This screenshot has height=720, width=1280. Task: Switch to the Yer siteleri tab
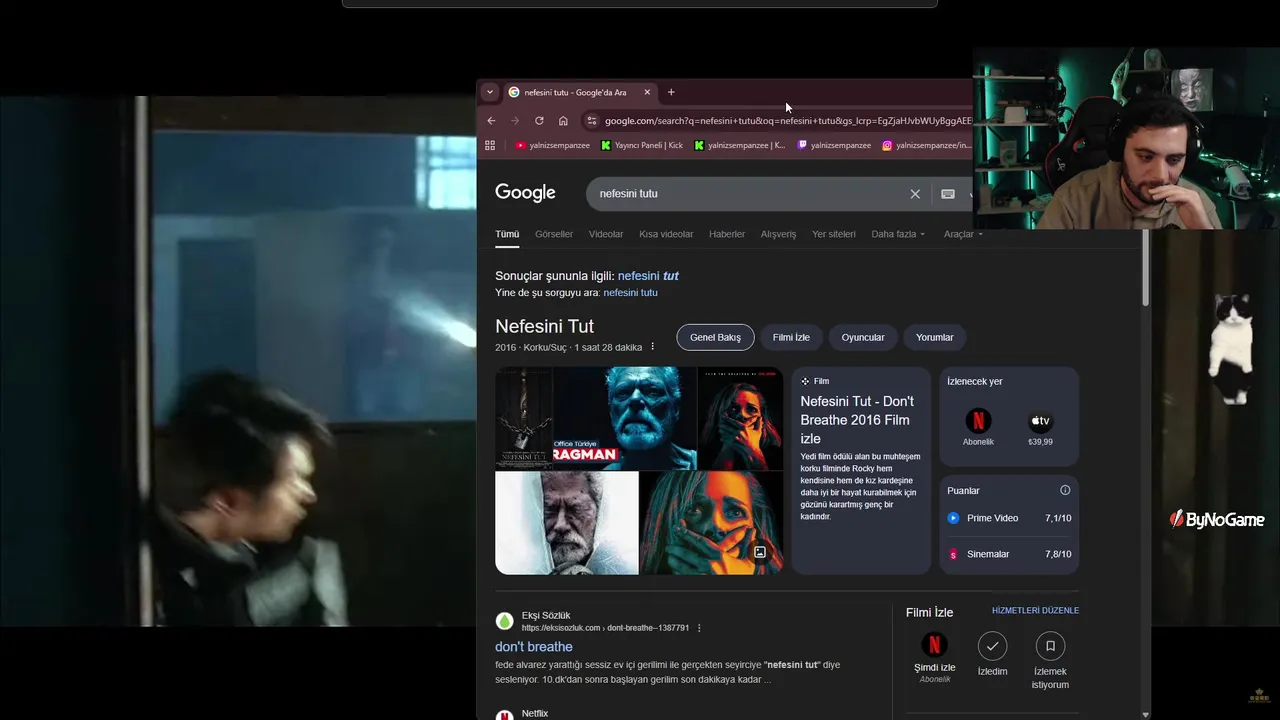tap(834, 234)
